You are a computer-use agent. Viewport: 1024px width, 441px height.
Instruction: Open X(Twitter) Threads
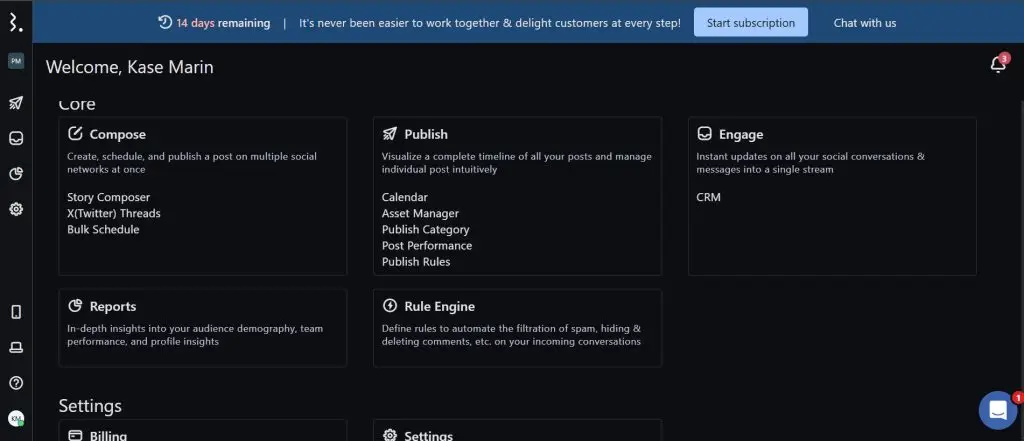[x=114, y=214]
